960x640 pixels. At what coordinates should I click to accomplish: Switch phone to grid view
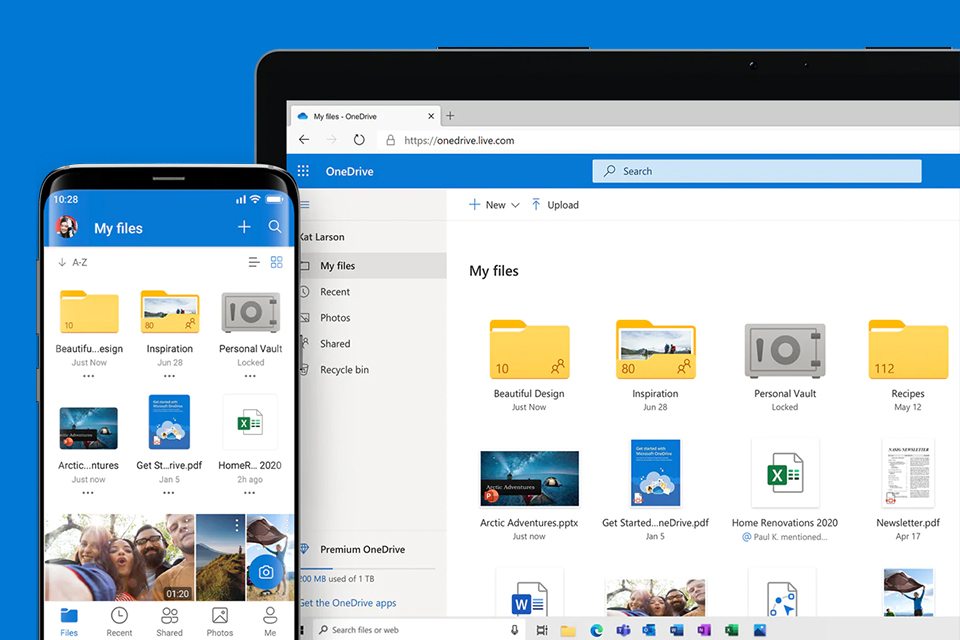[277, 262]
